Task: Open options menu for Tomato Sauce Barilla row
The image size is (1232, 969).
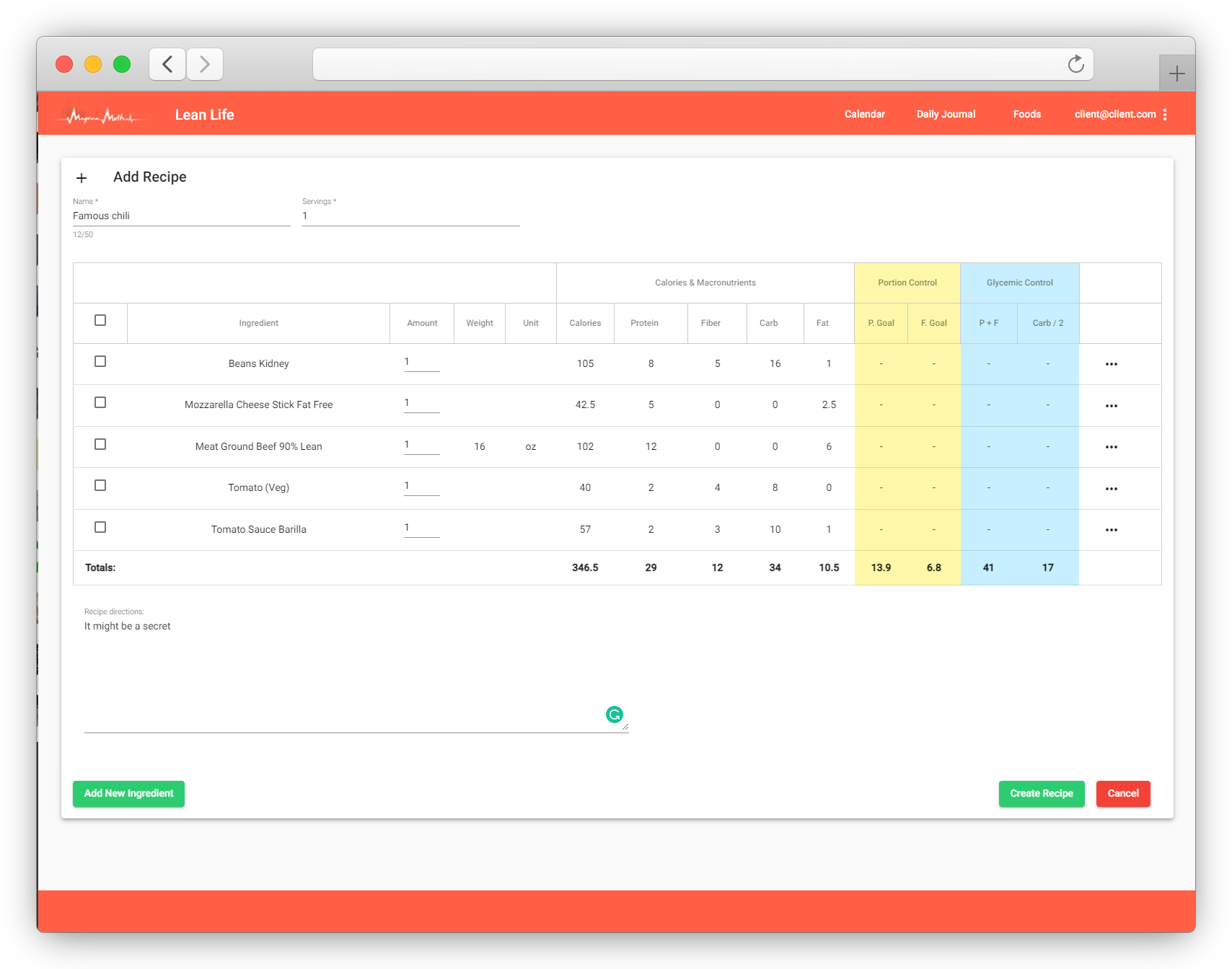Action: coord(1112,530)
